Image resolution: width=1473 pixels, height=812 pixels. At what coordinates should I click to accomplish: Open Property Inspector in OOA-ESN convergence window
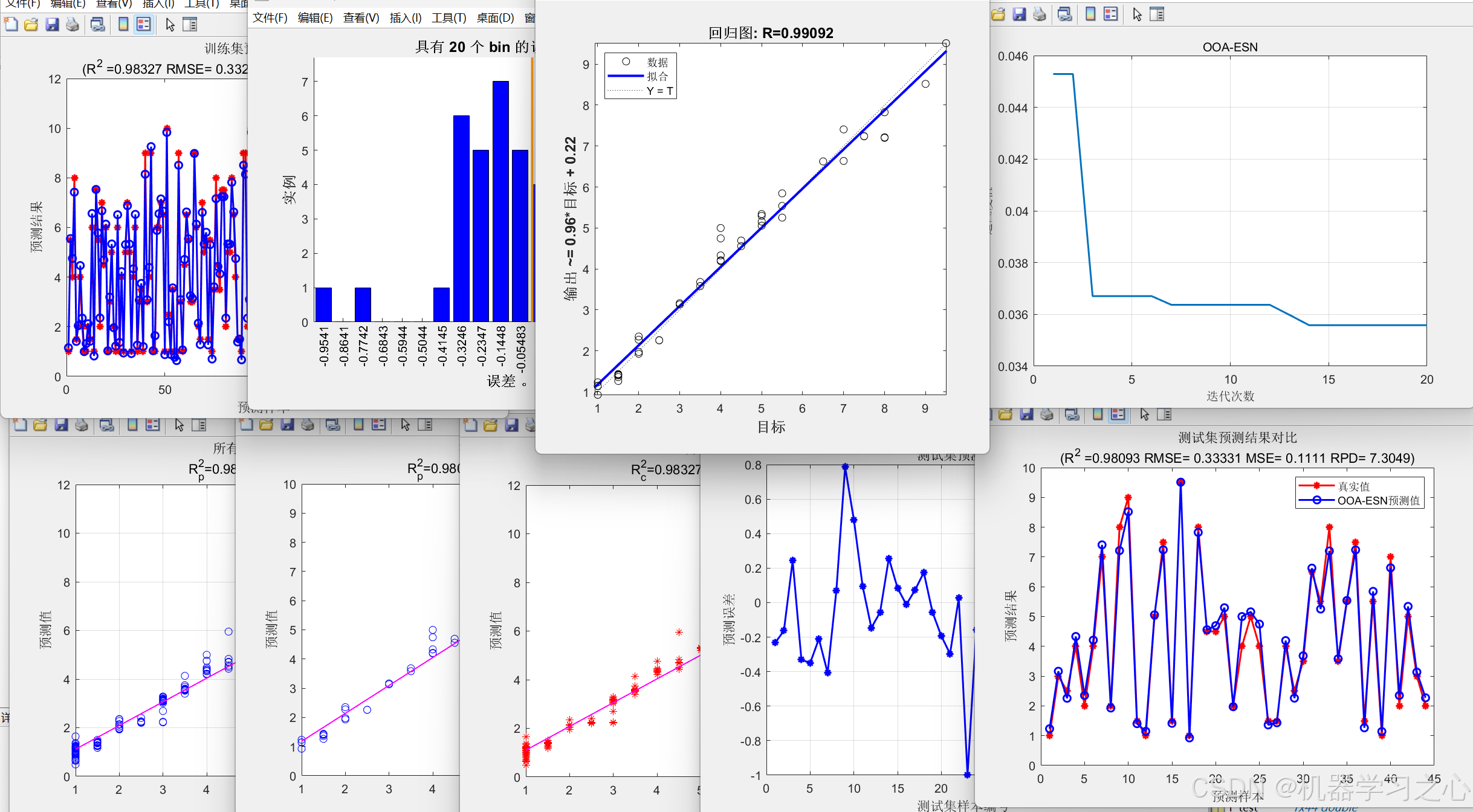tap(1157, 14)
